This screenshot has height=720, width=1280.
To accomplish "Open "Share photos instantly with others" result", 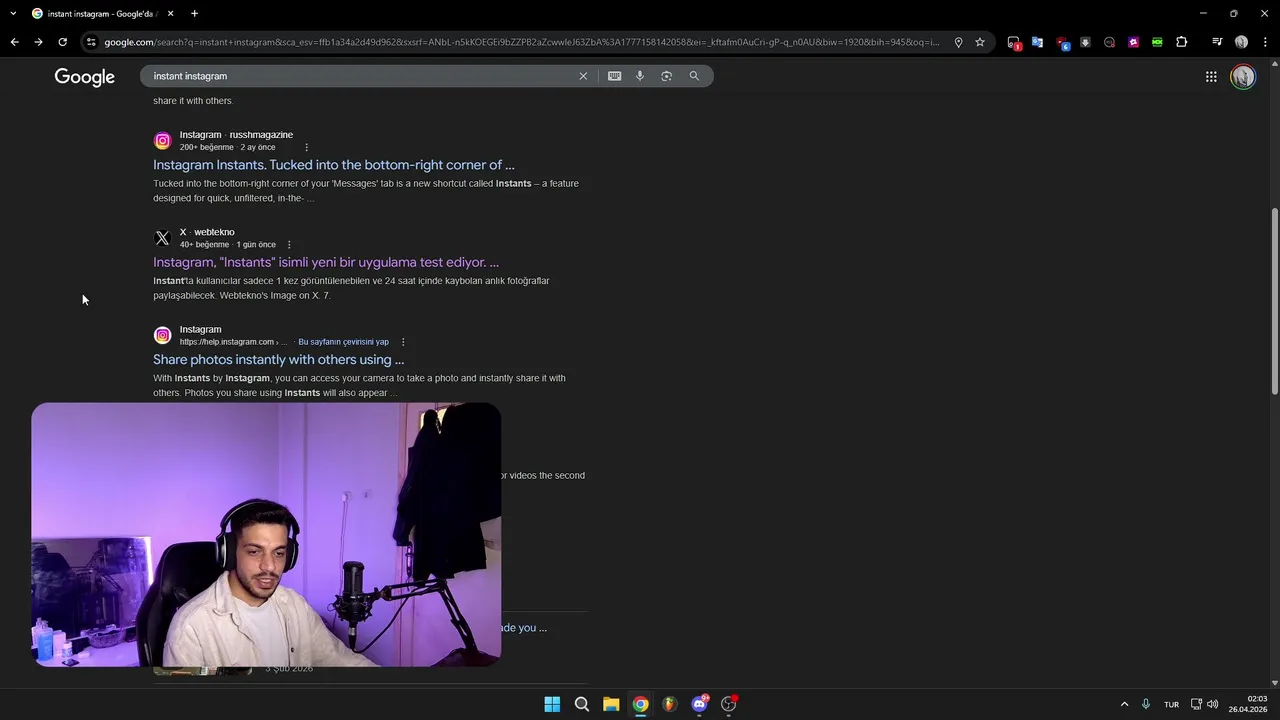I will point(279,360).
